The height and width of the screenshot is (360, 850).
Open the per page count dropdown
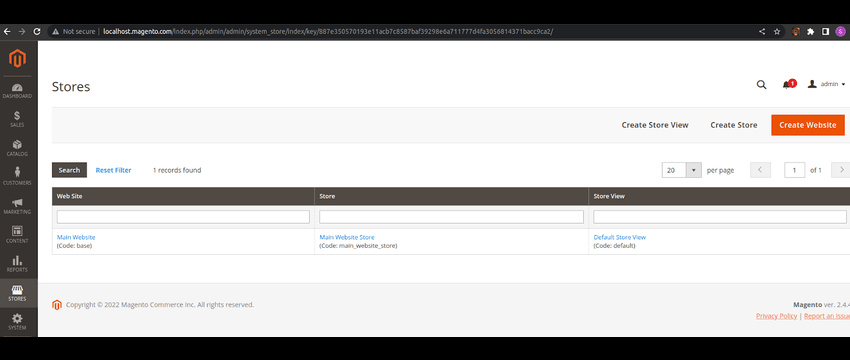pyautogui.click(x=694, y=170)
